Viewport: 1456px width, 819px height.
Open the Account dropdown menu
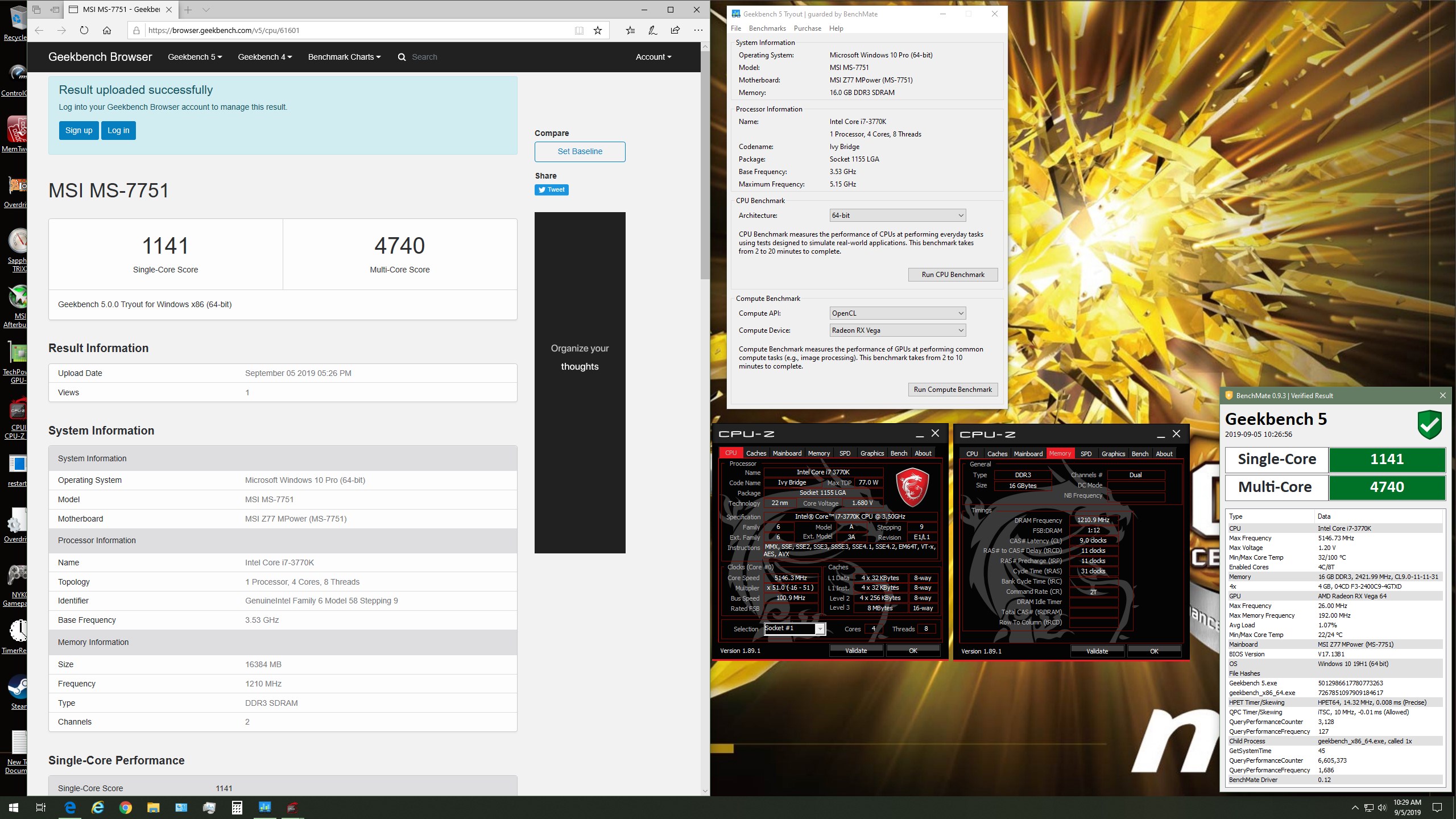pos(653,57)
